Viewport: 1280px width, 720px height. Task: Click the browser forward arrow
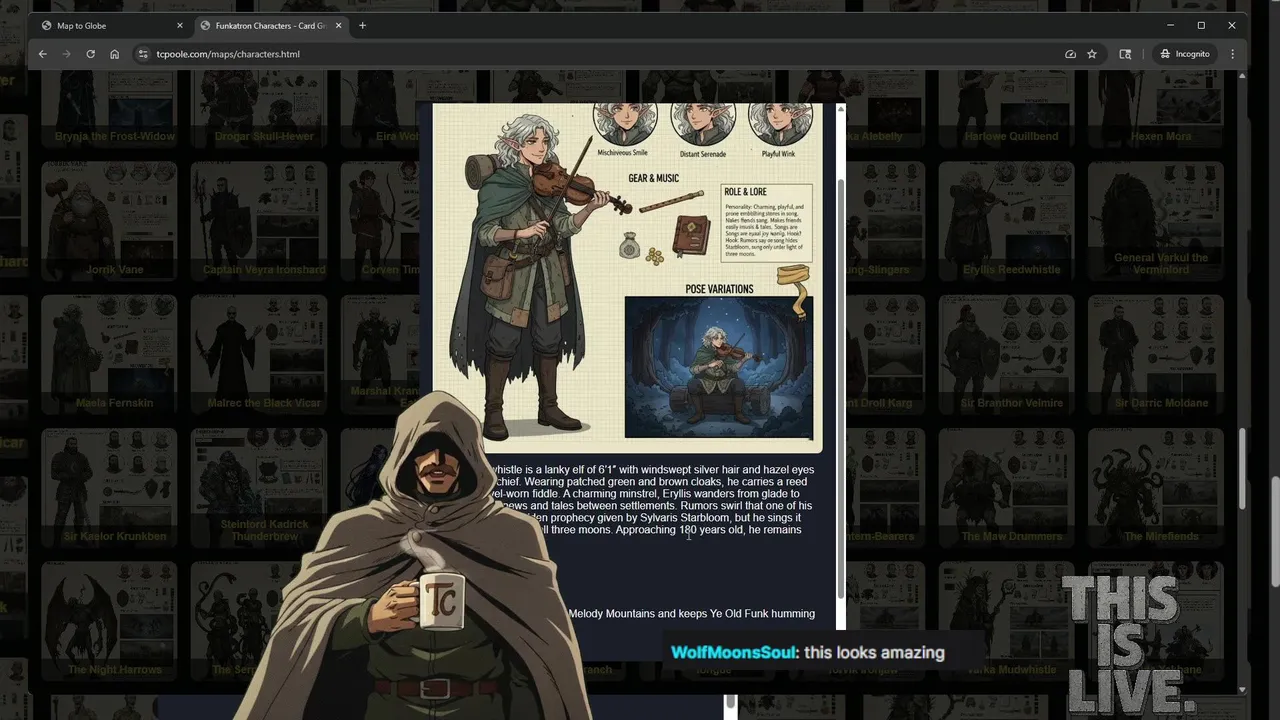tap(66, 54)
